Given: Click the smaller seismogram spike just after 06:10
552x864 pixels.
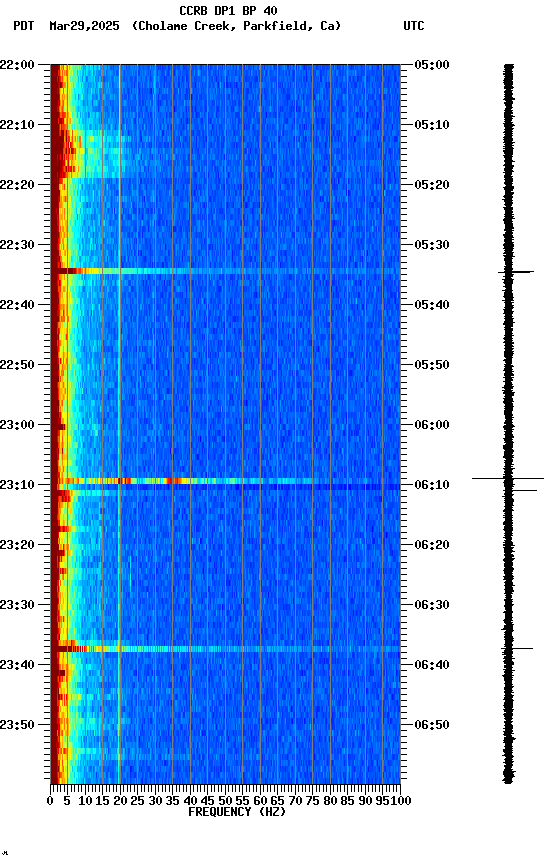Looking at the screenshot, I should (521, 490).
